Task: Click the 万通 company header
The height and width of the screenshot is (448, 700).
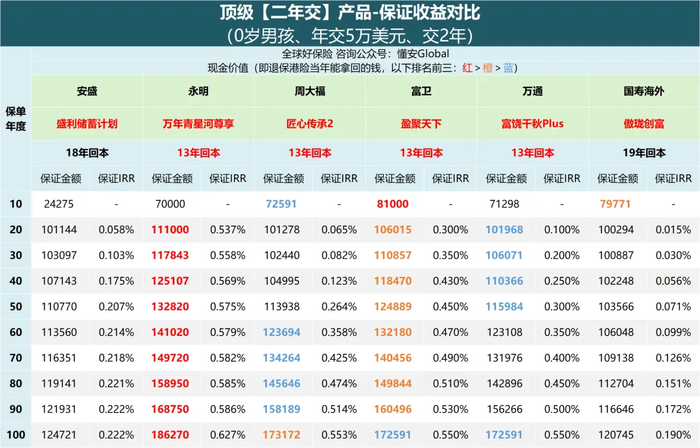Action: pyautogui.click(x=533, y=91)
